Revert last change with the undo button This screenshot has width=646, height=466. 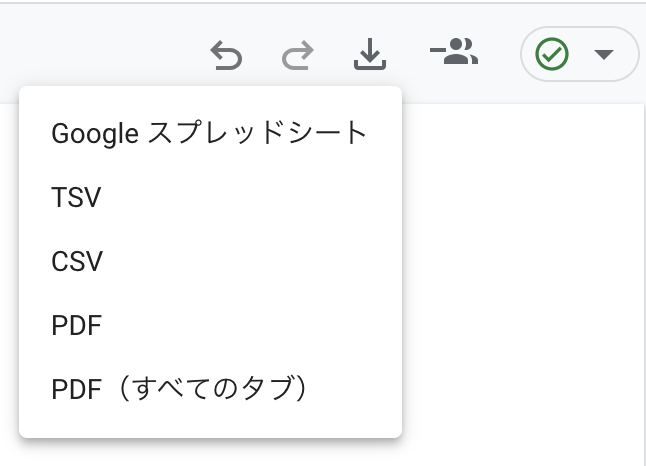[226, 55]
